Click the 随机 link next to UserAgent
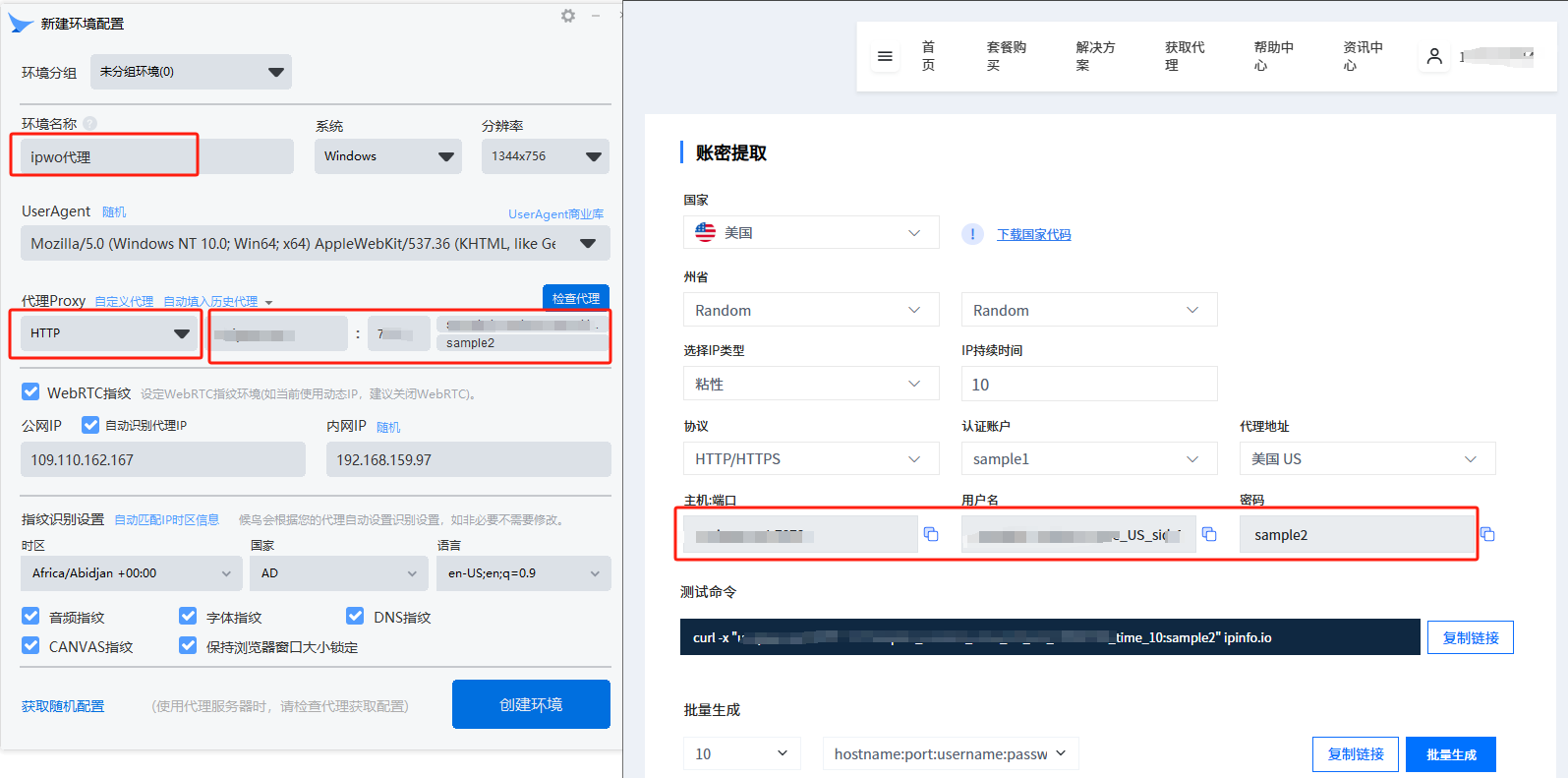This screenshot has height=778, width=1568. pyautogui.click(x=114, y=211)
